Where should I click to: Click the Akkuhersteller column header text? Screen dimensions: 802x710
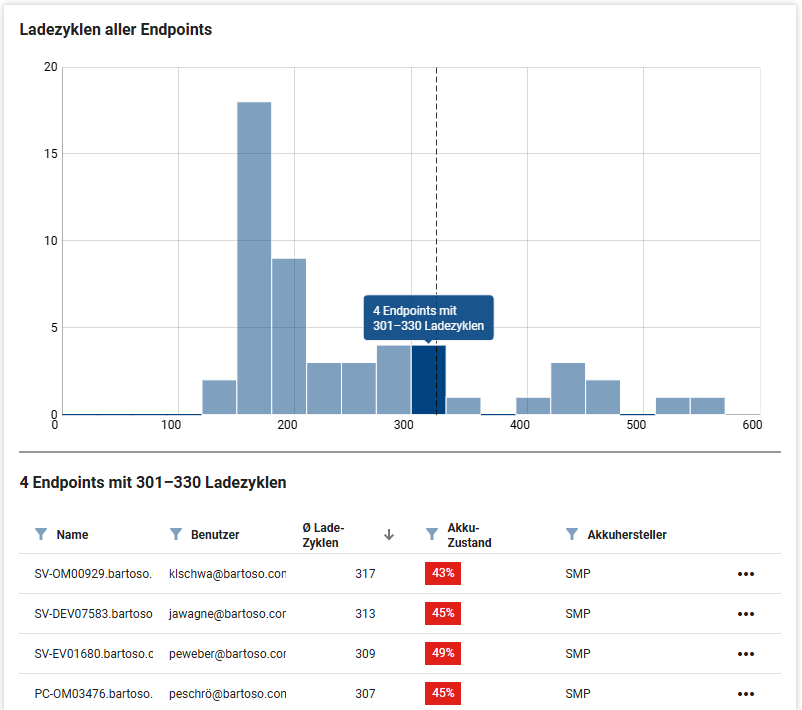[x=627, y=535]
